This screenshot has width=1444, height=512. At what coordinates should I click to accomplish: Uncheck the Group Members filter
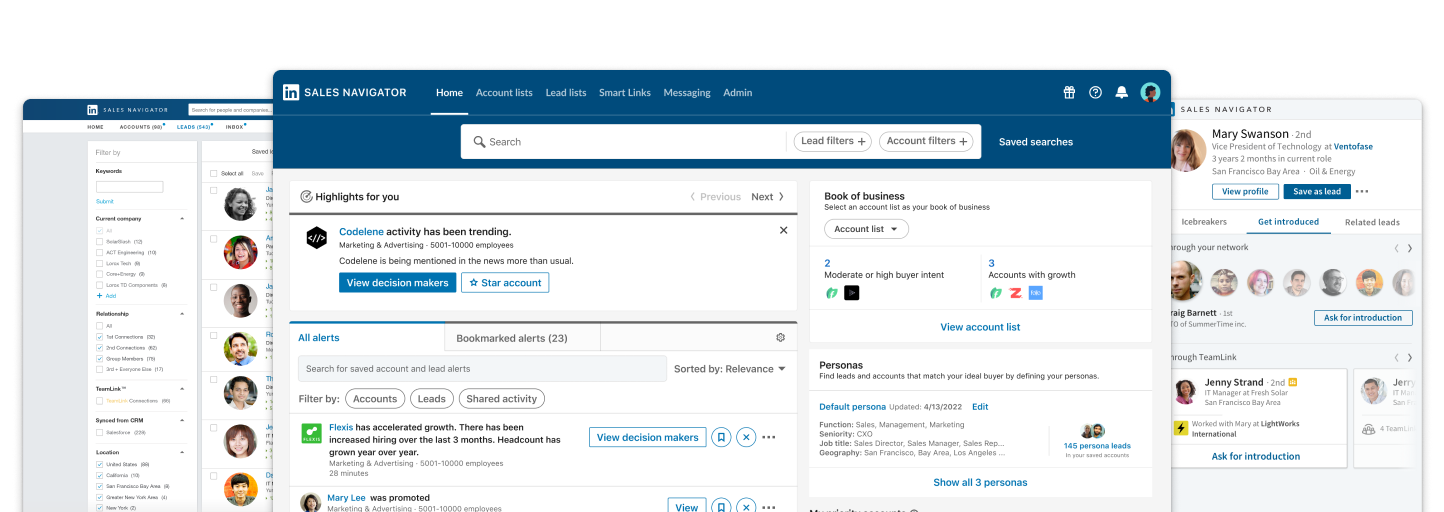(99, 358)
